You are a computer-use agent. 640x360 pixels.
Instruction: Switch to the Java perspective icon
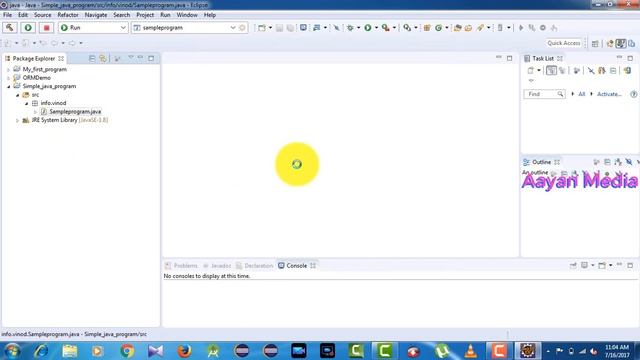pyautogui.click(x=620, y=43)
